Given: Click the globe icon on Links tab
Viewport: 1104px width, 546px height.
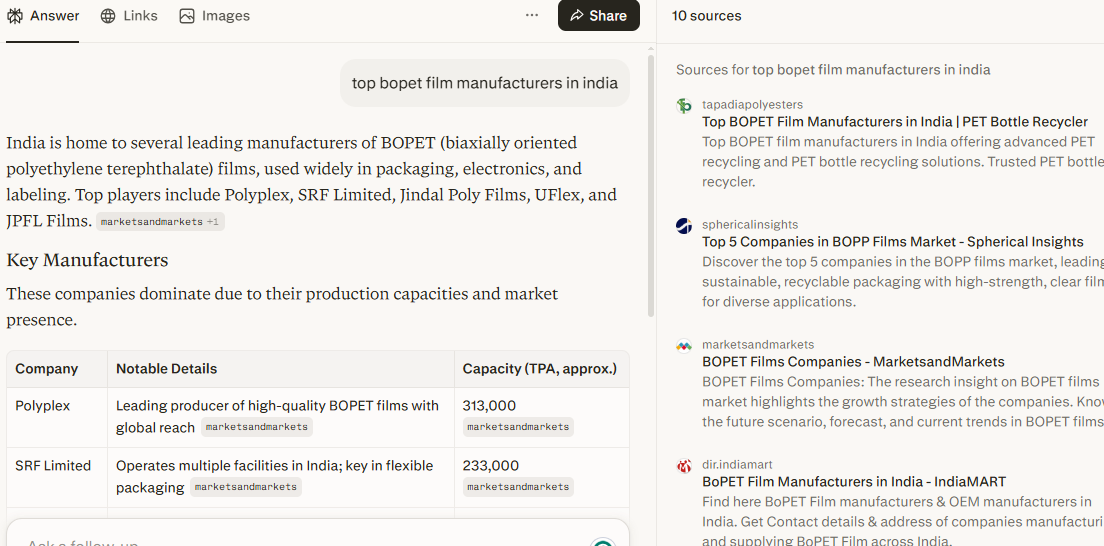Looking at the screenshot, I should coord(108,15).
